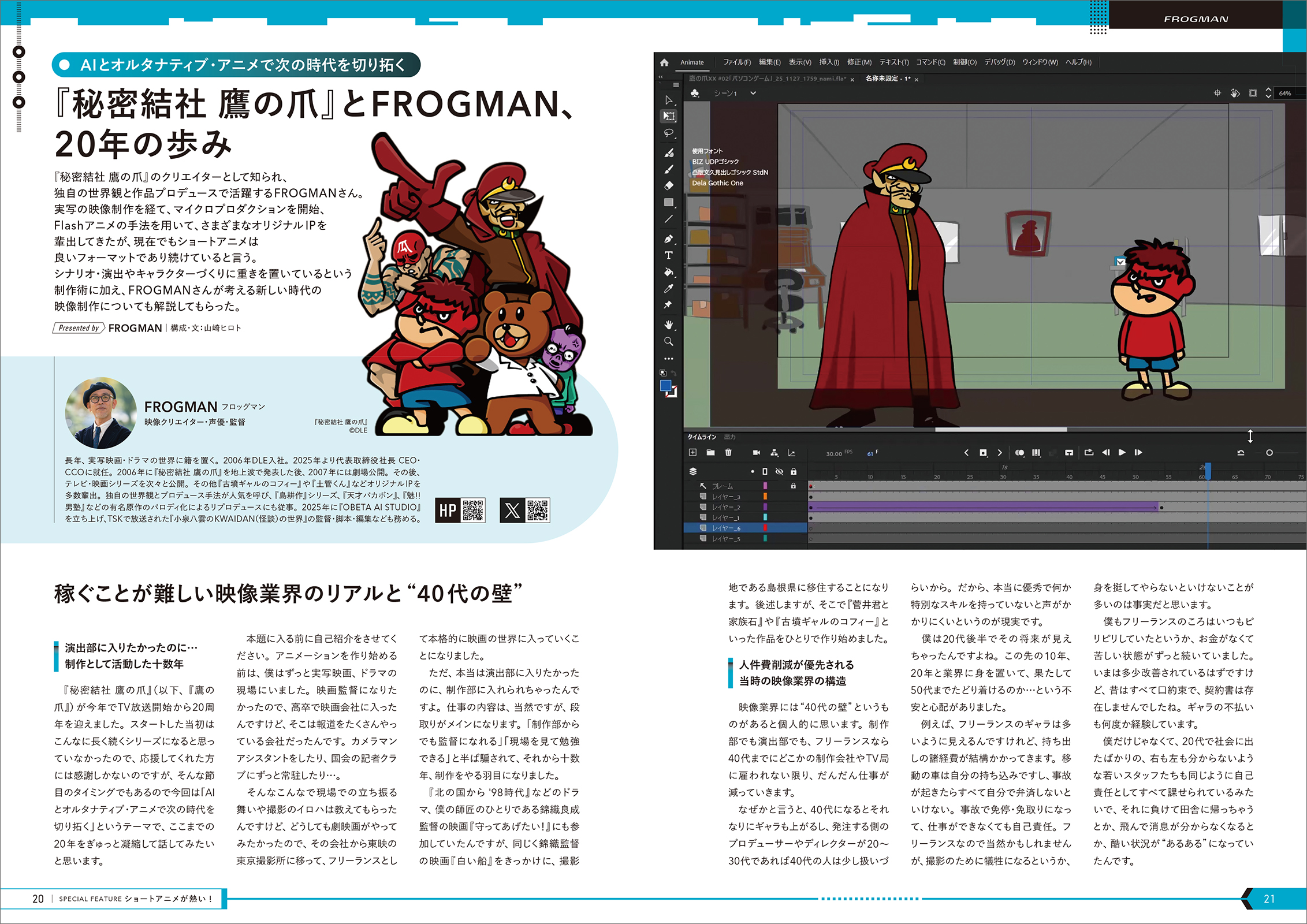Switch to the 名称未設定-1 document tab

tap(888, 79)
